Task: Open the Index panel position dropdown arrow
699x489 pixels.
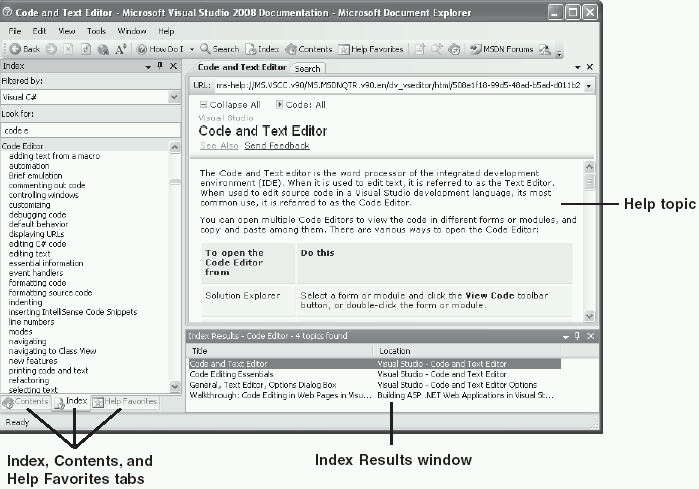Action: pyautogui.click(x=148, y=67)
